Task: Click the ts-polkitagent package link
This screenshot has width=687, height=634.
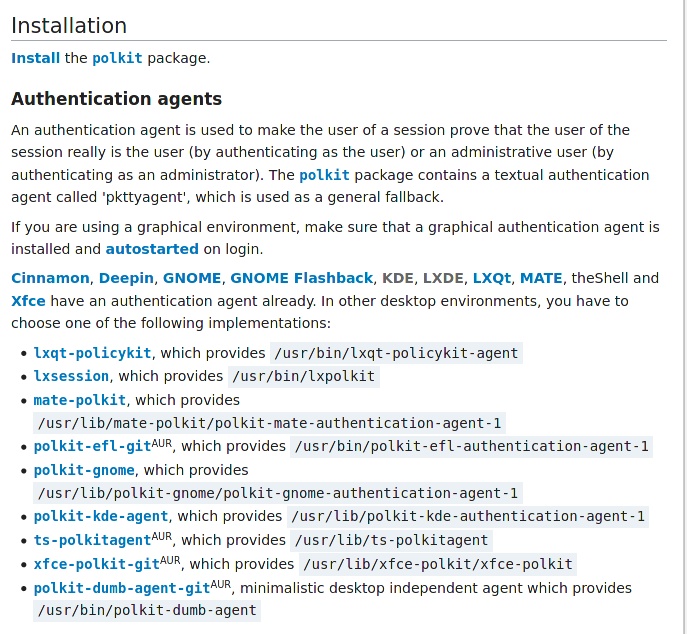Action: point(92,541)
